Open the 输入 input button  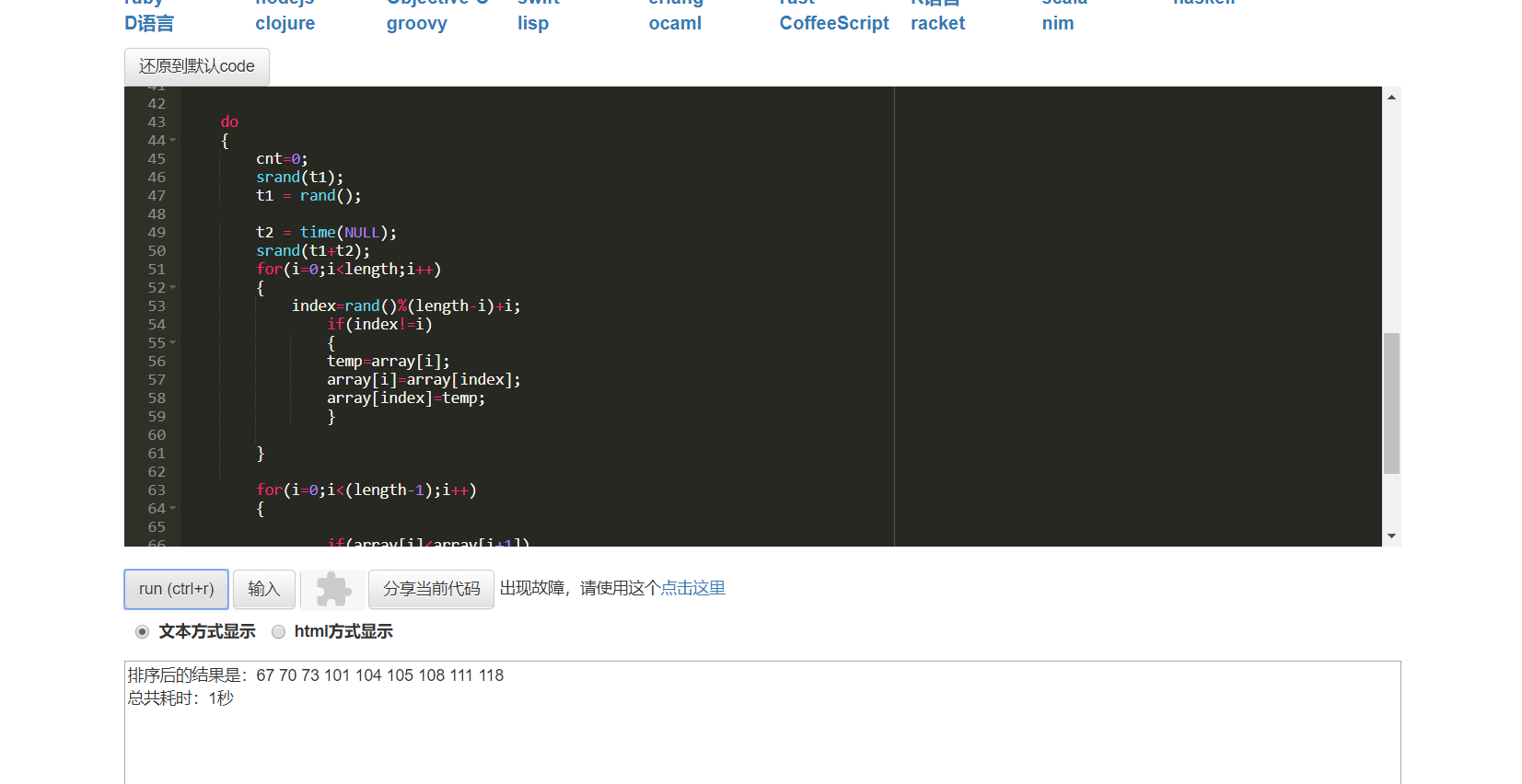click(x=263, y=589)
